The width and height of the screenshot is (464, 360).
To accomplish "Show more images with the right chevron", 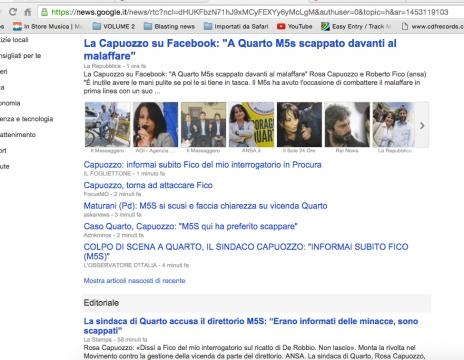I will point(422,126).
